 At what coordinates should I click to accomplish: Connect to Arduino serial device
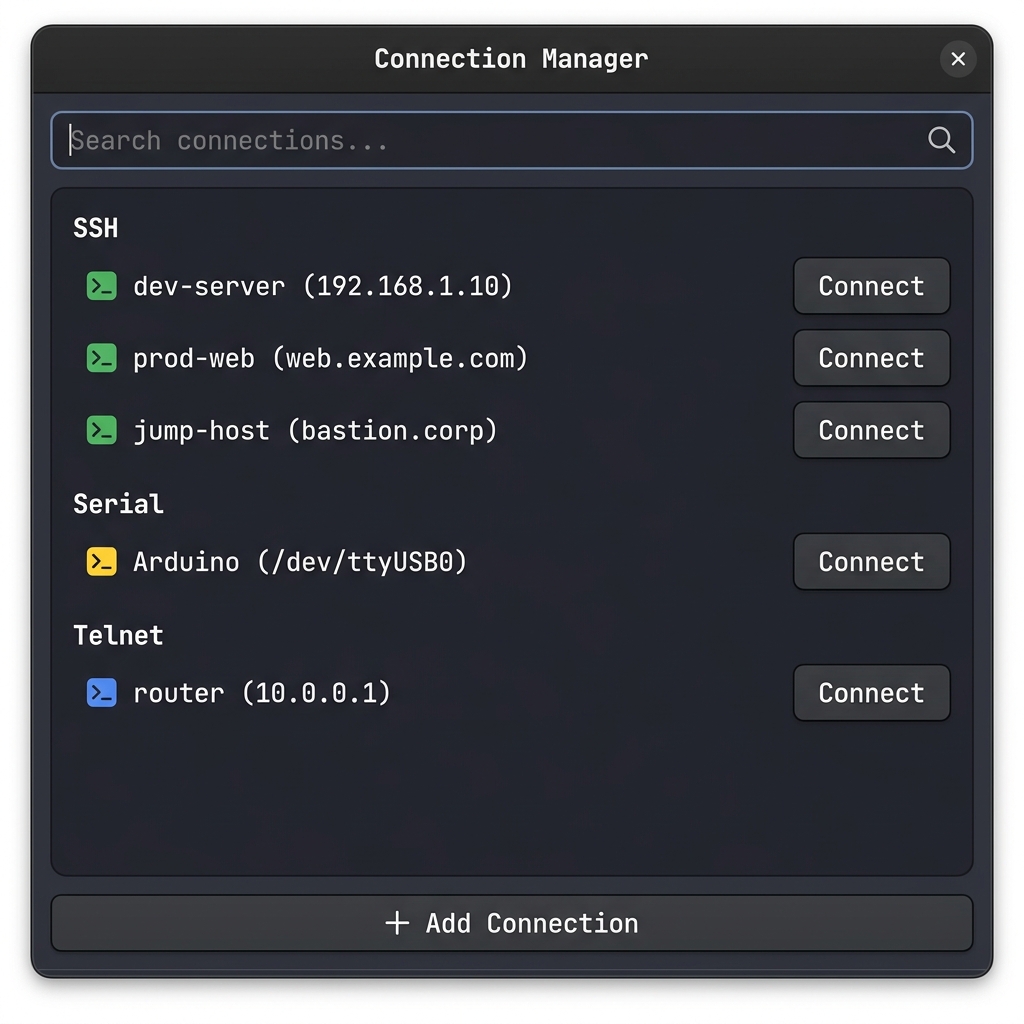coord(871,562)
